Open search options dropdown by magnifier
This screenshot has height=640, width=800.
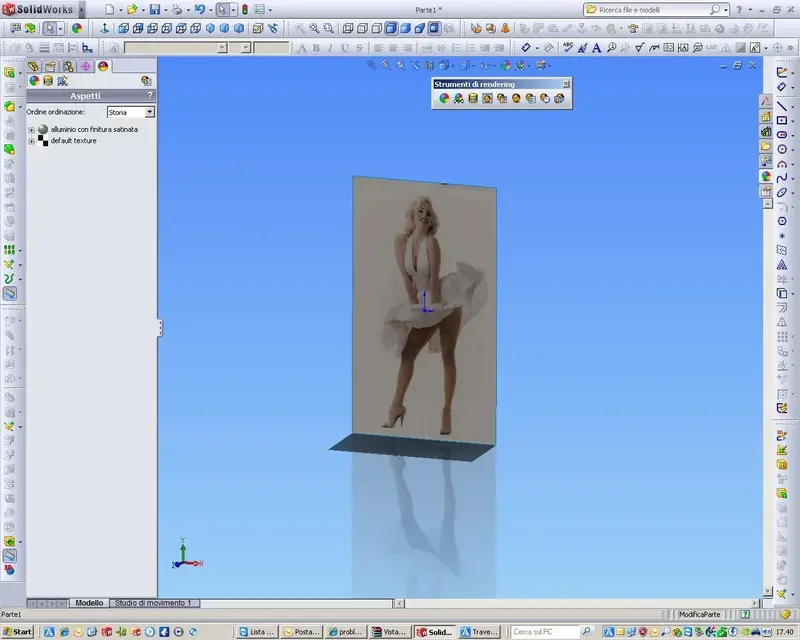[x=726, y=10]
